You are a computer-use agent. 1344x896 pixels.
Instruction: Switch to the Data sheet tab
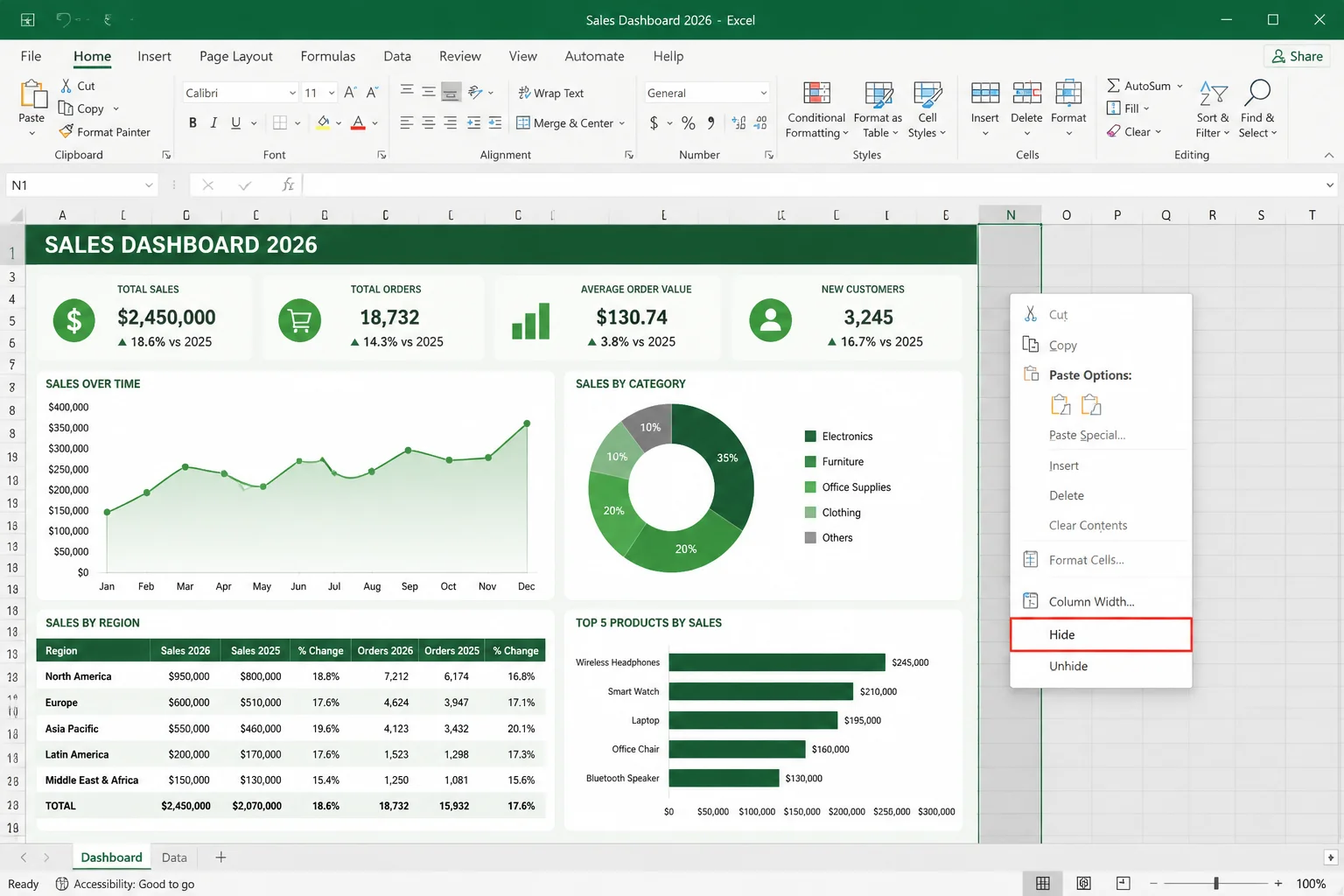click(x=174, y=857)
